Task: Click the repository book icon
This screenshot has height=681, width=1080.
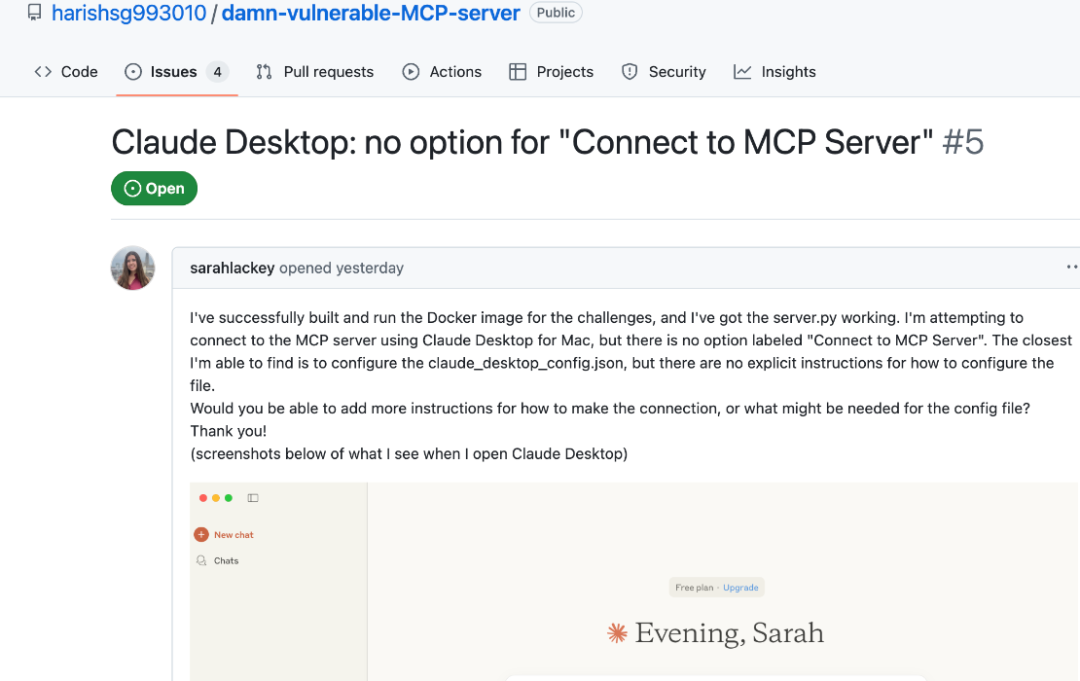Action: tap(34, 12)
